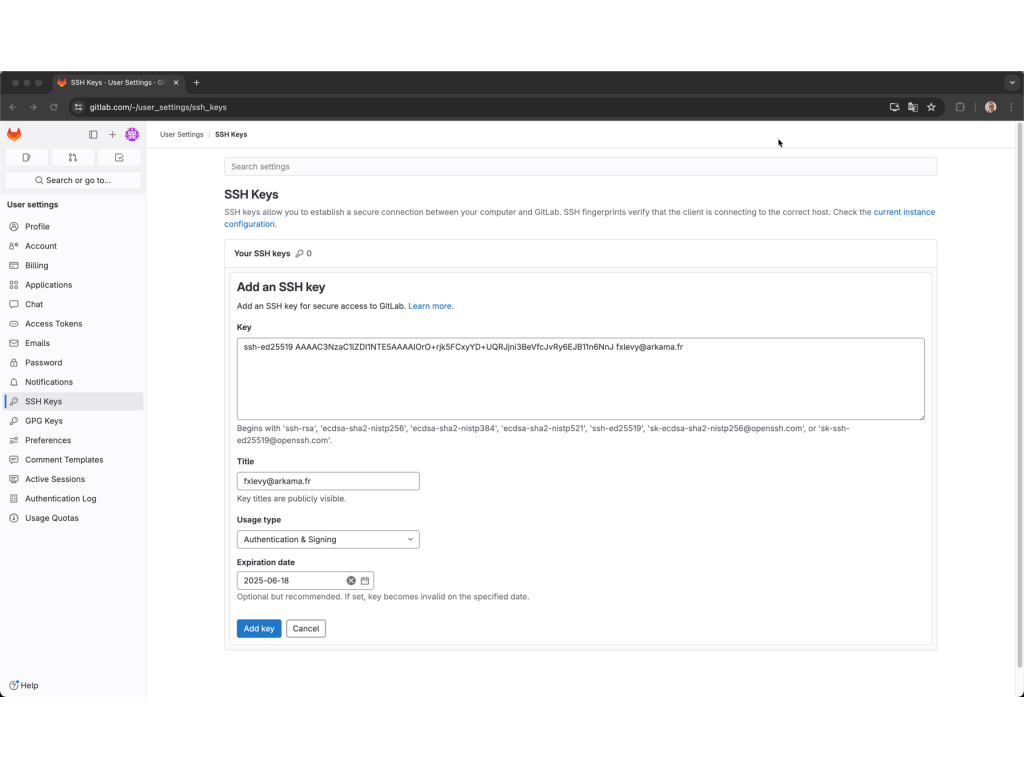Clear the expiration date with the X icon
1024x768 pixels.
pos(351,580)
